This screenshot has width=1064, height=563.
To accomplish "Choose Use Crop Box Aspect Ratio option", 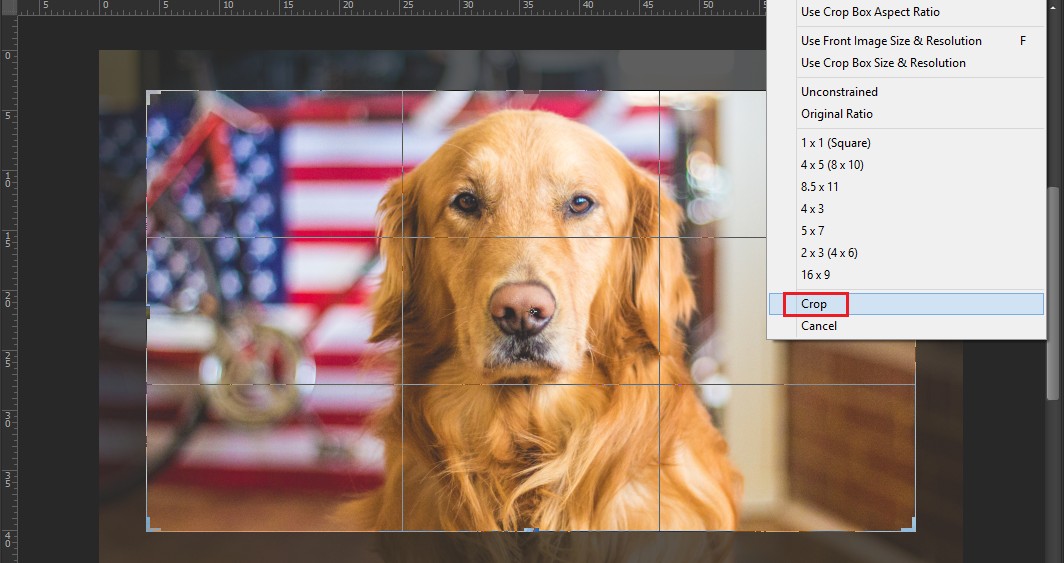I will (x=870, y=12).
